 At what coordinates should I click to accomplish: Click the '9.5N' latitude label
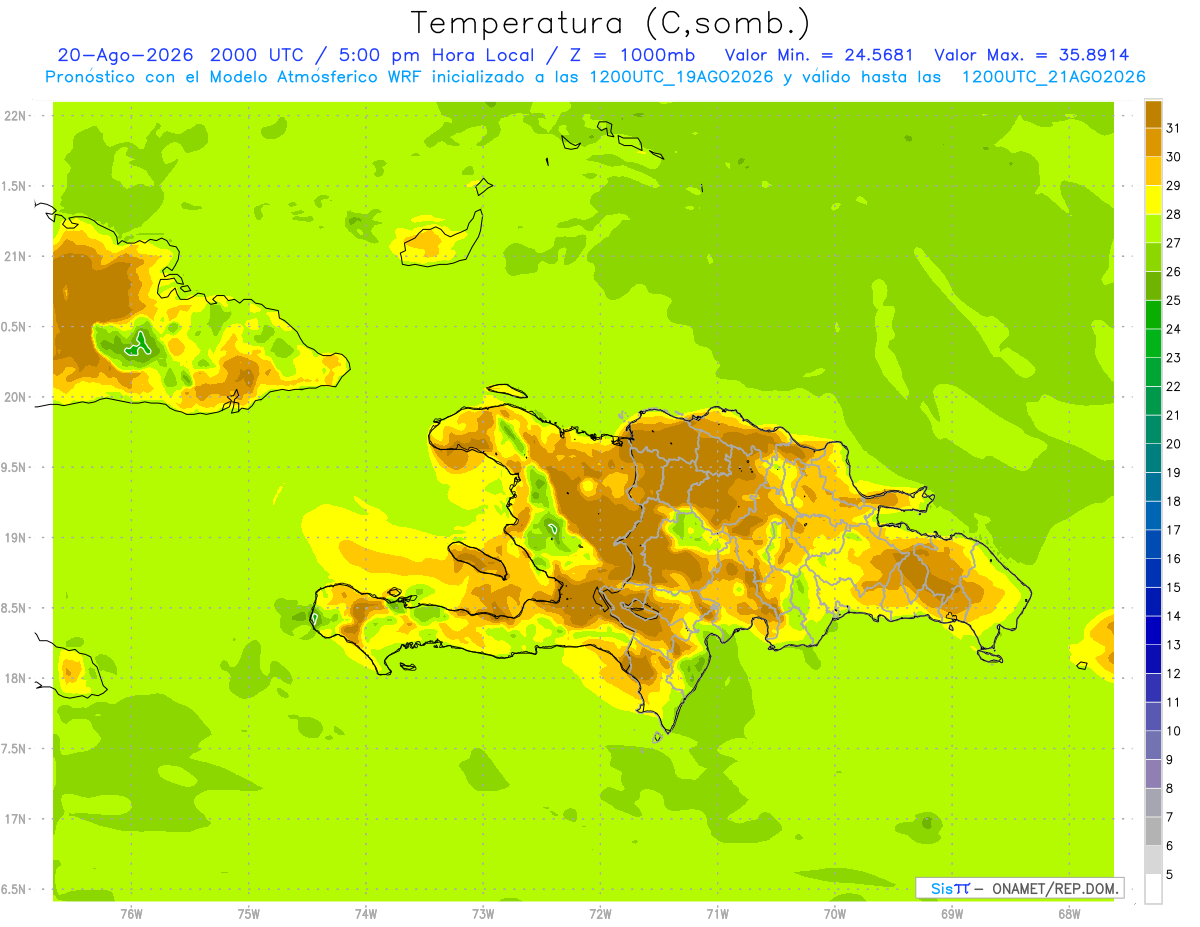pyautogui.click(x=14, y=467)
